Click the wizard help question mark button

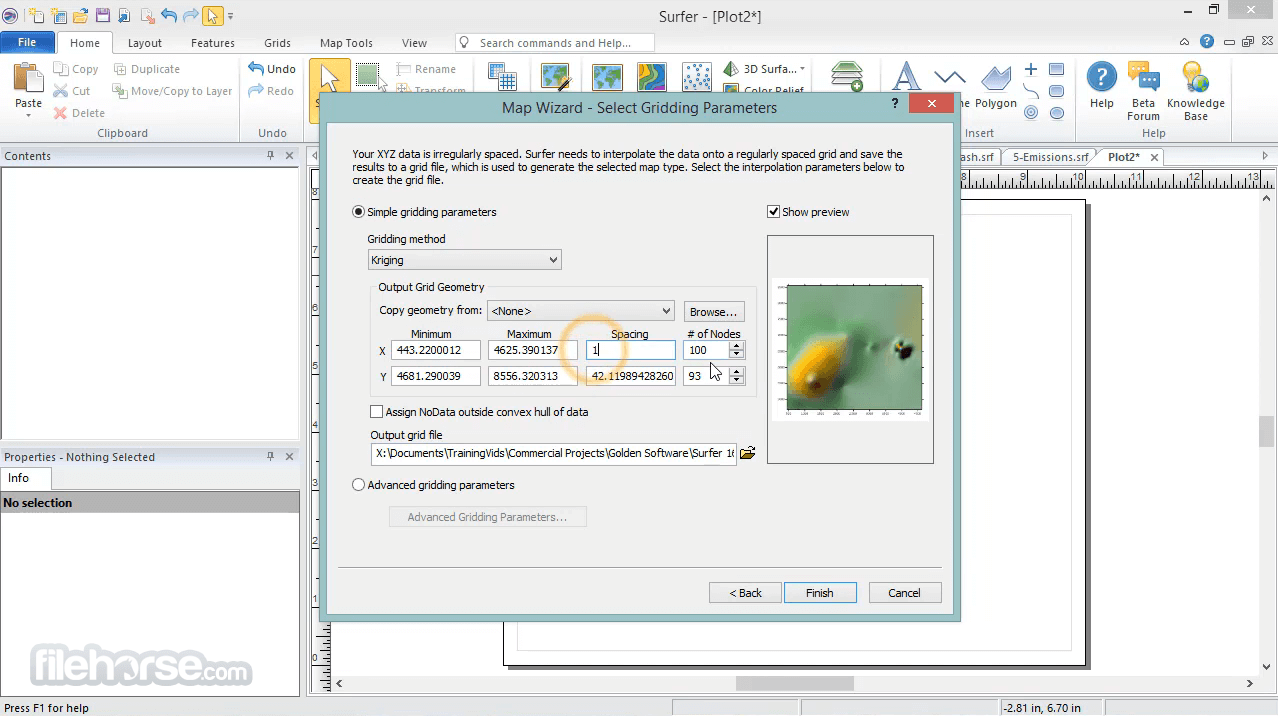click(895, 104)
